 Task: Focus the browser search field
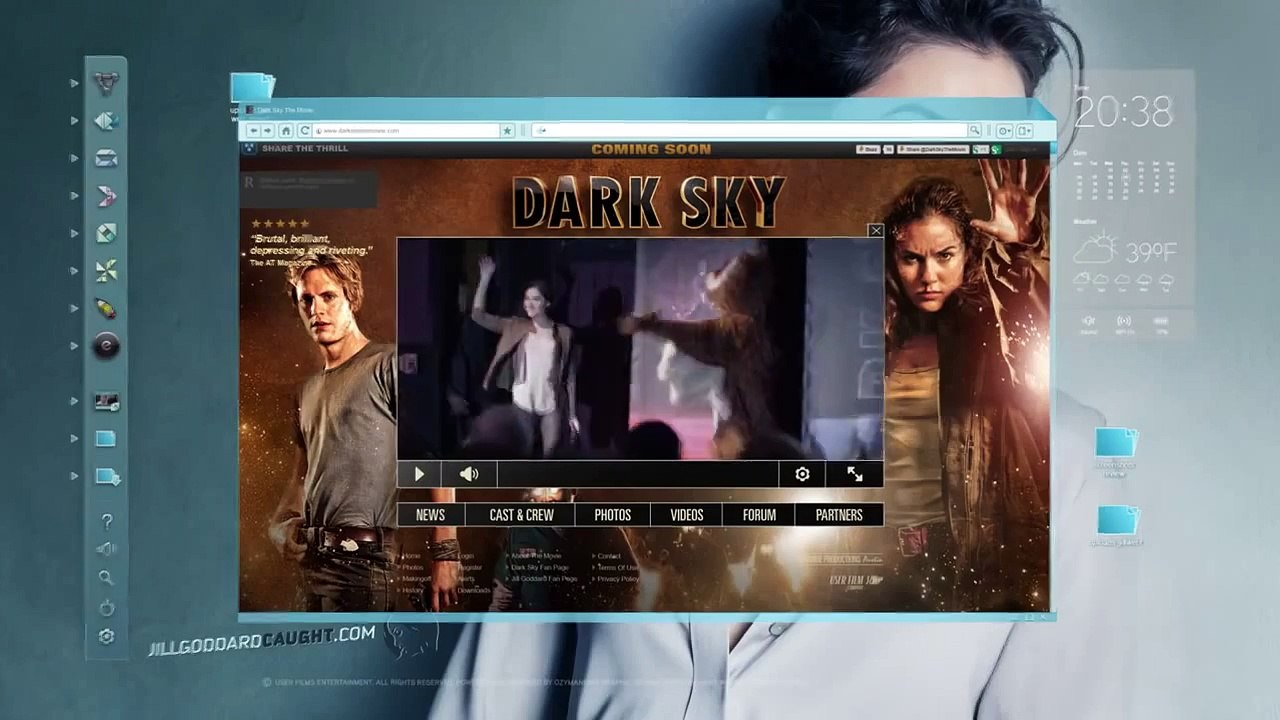750,130
